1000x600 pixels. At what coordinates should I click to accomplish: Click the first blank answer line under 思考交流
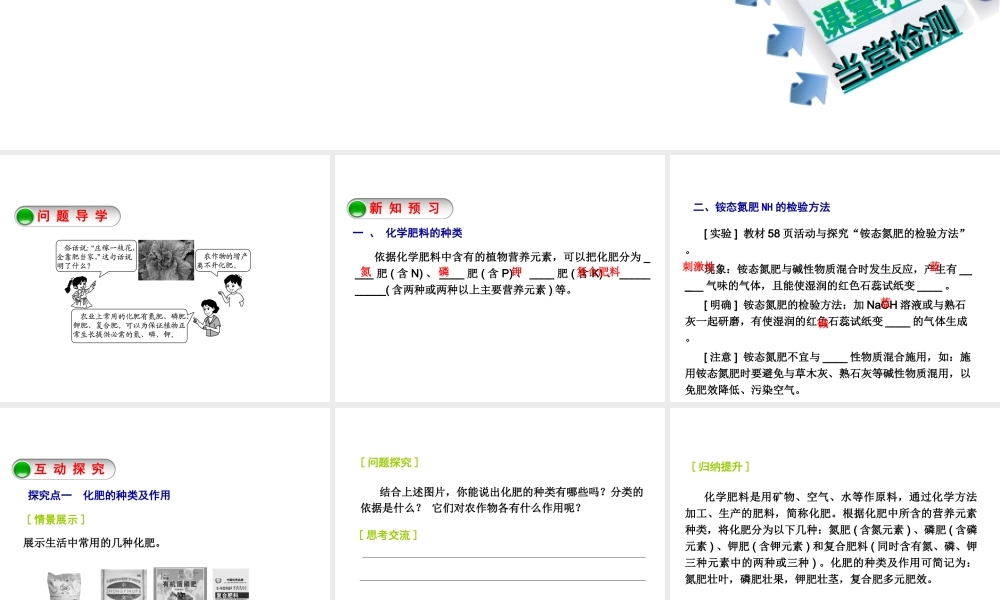click(x=504, y=558)
